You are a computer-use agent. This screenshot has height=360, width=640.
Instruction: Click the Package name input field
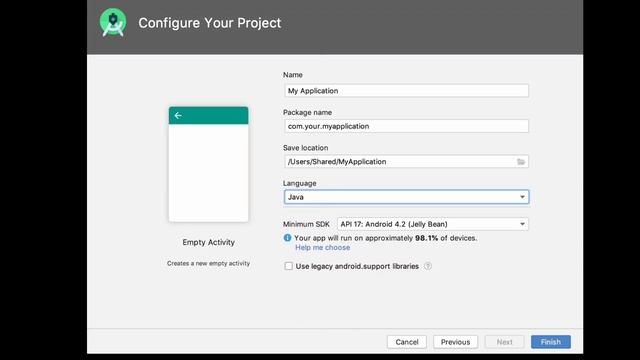click(x=406, y=126)
